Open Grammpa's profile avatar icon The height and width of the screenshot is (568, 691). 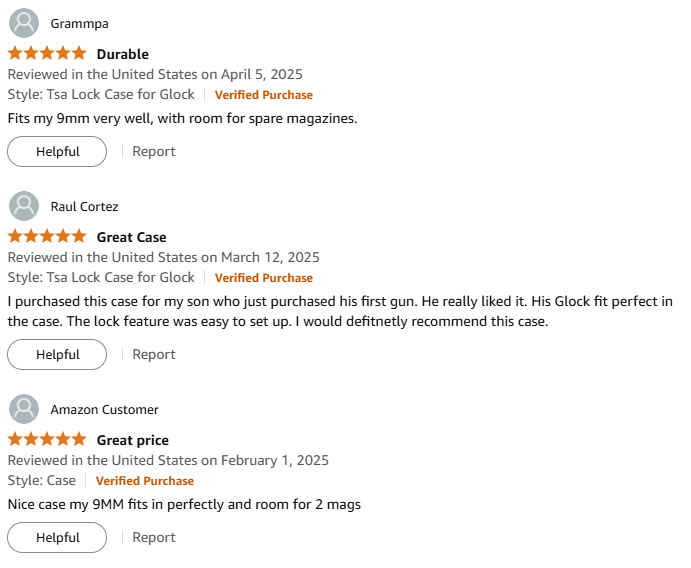(24, 23)
